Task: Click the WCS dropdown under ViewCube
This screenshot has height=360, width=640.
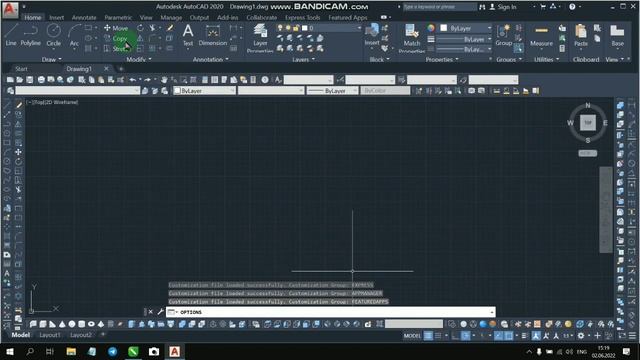Action: [588, 153]
